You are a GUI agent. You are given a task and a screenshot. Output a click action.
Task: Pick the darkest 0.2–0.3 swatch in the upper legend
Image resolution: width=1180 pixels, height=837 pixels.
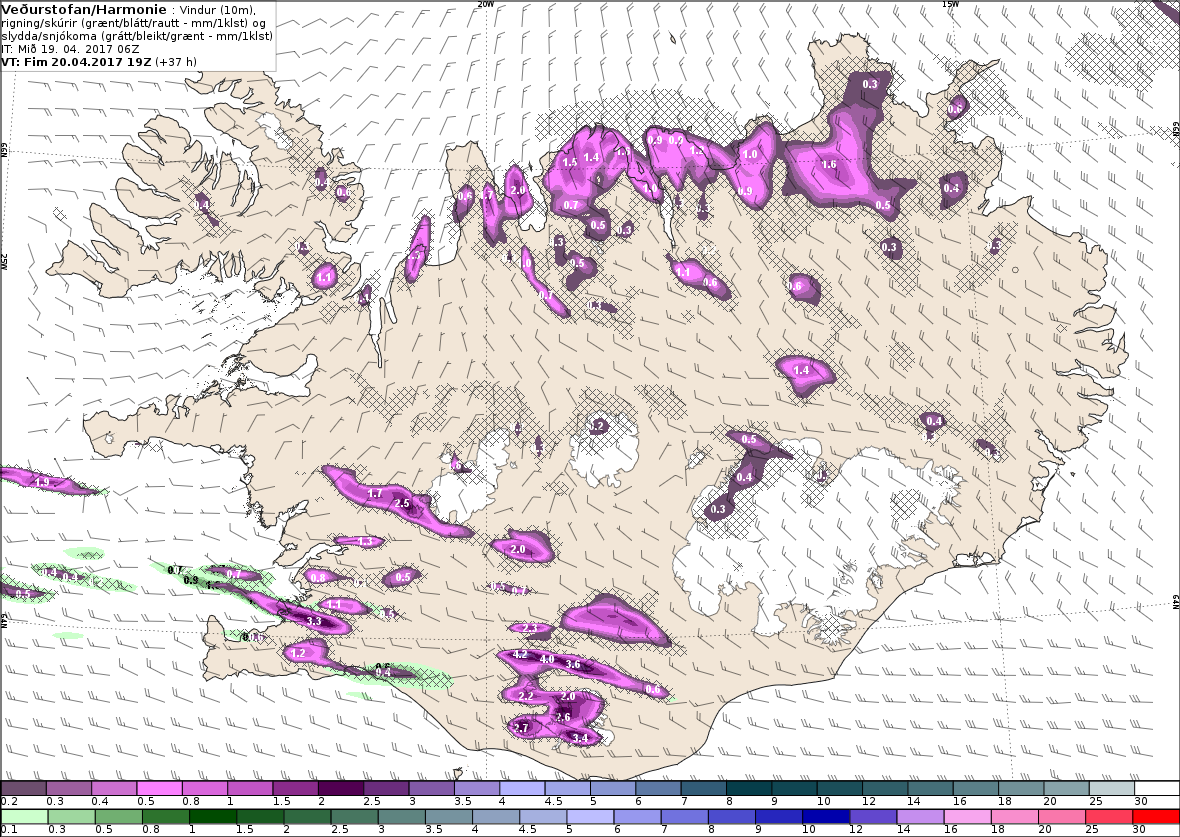(23, 789)
